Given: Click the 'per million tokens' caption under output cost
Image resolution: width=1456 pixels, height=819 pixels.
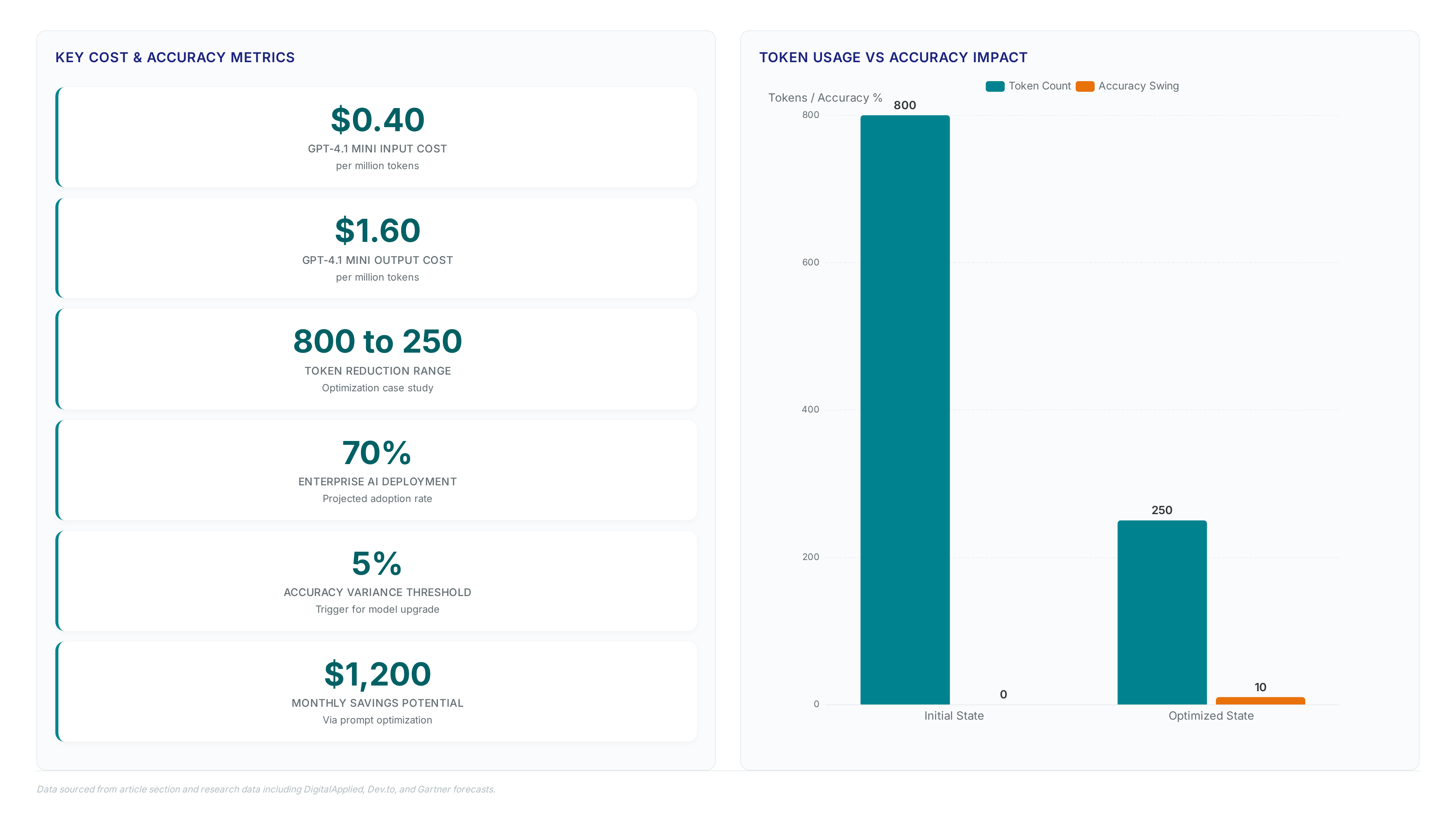Looking at the screenshot, I should pyautogui.click(x=378, y=277).
